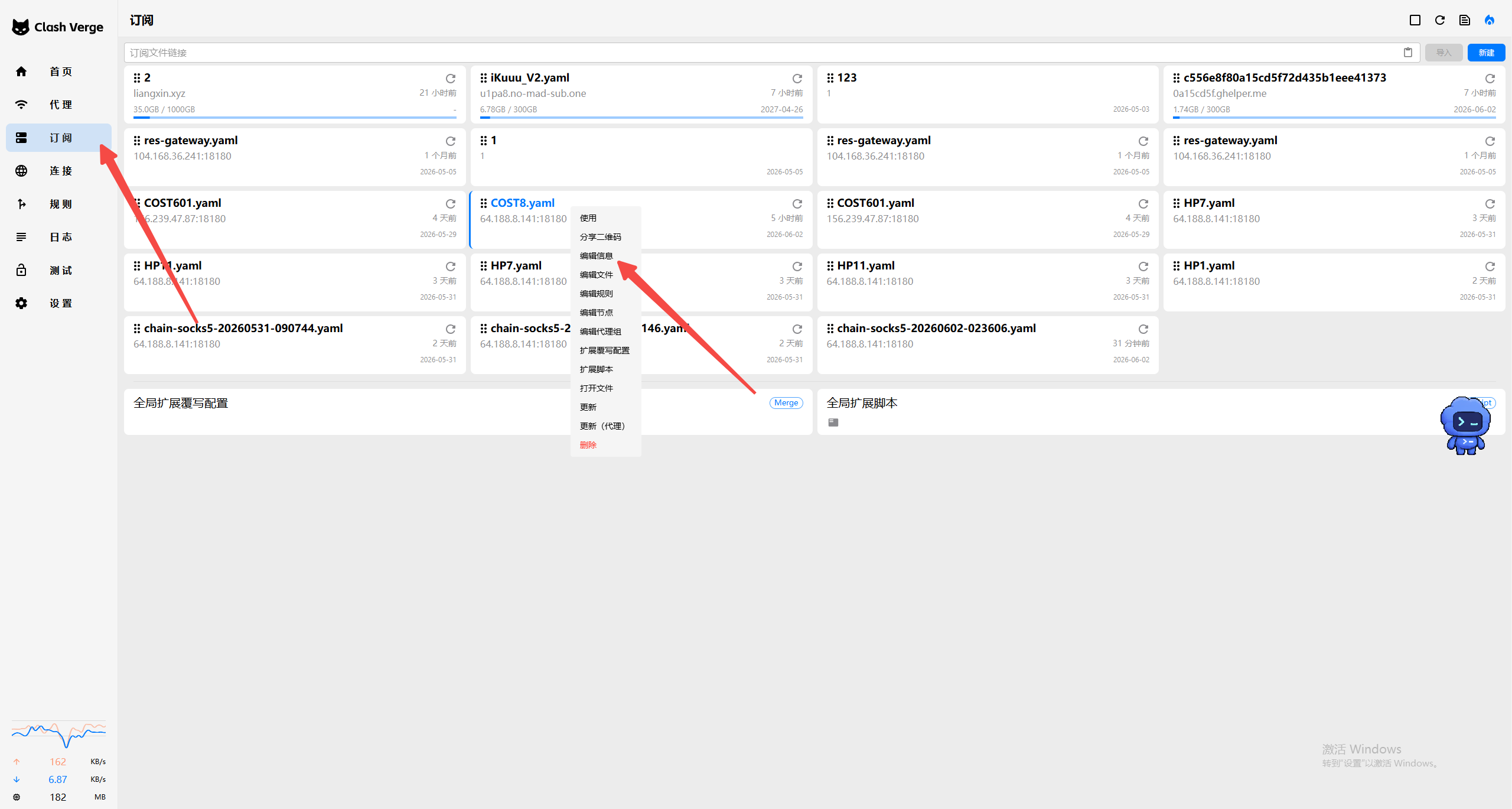The width and height of the screenshot is (1512, 809).
Task: Refresh the profile named 2
Action: click(451, 79)
